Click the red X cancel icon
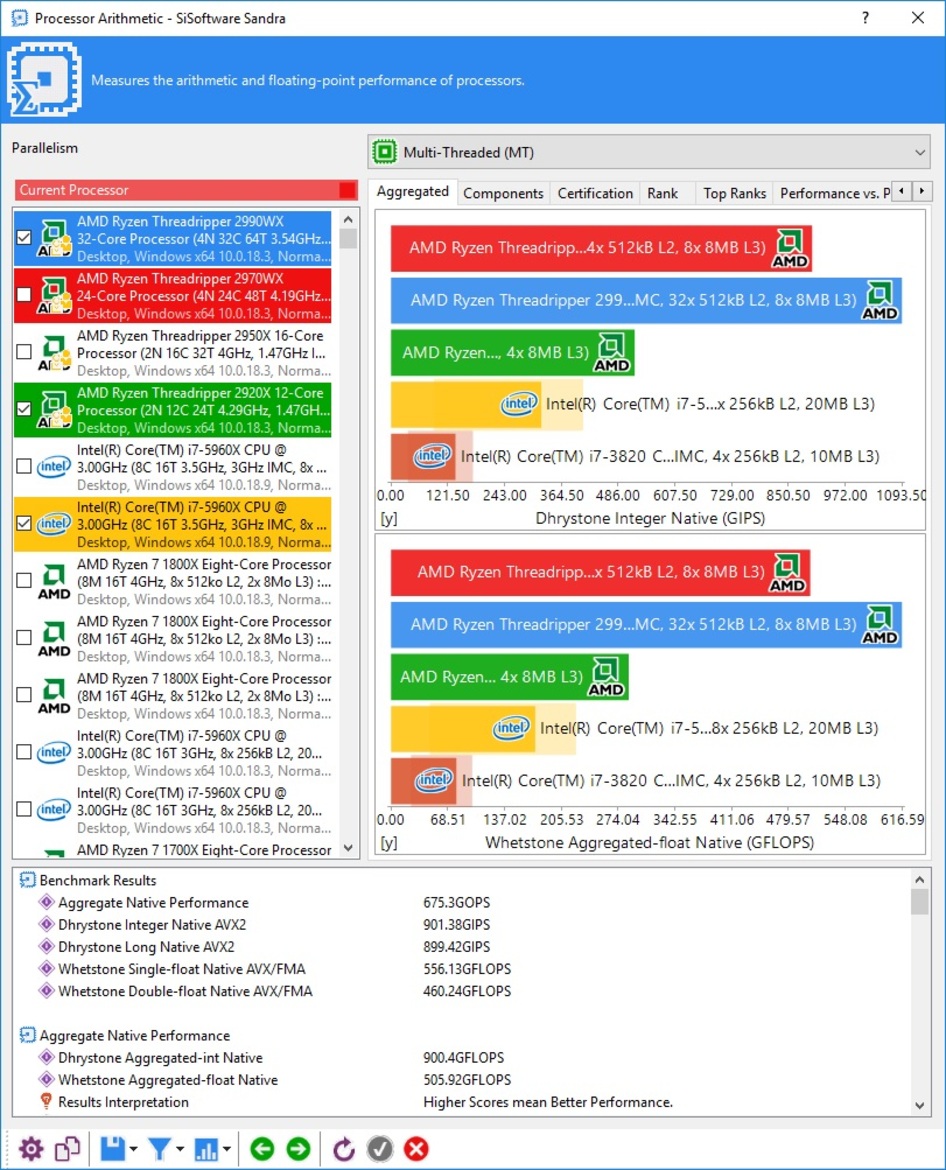The height and width of the screenshot is (1170, 946). point(416,1148)
